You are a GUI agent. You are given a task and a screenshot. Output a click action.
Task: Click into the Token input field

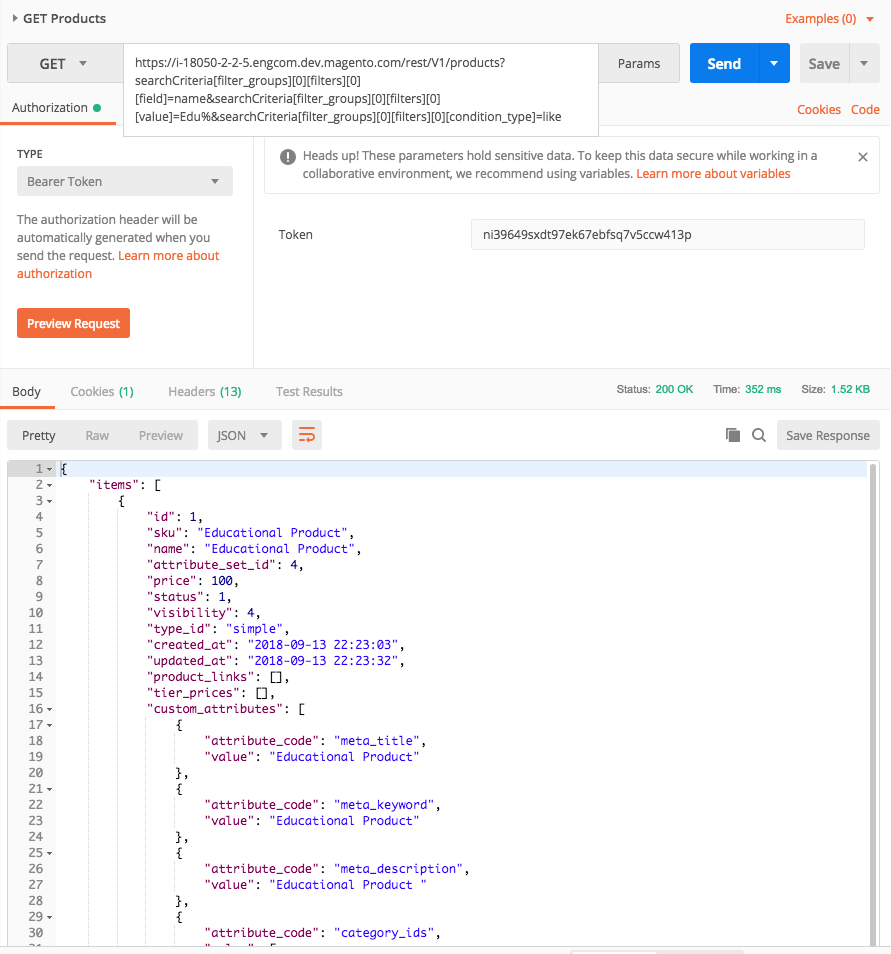pyautogui.click(x=665, y=234)
